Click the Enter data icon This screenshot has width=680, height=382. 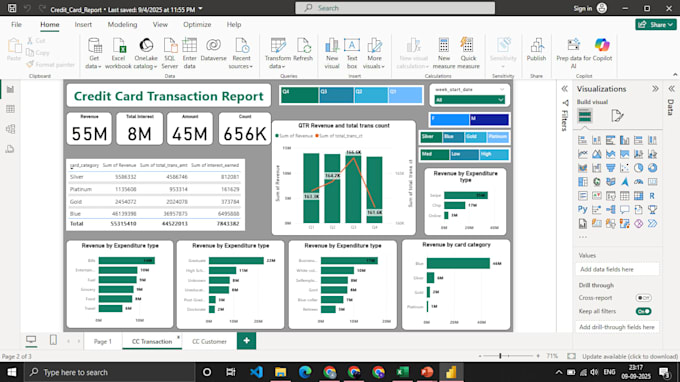[190, 45]
